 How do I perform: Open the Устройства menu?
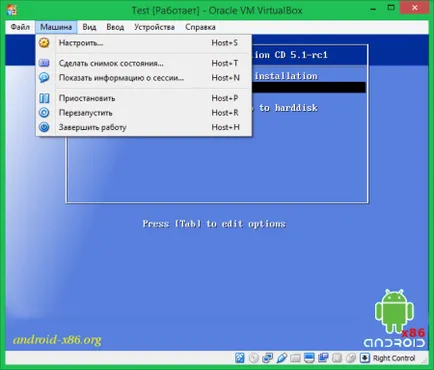point(154,27)
